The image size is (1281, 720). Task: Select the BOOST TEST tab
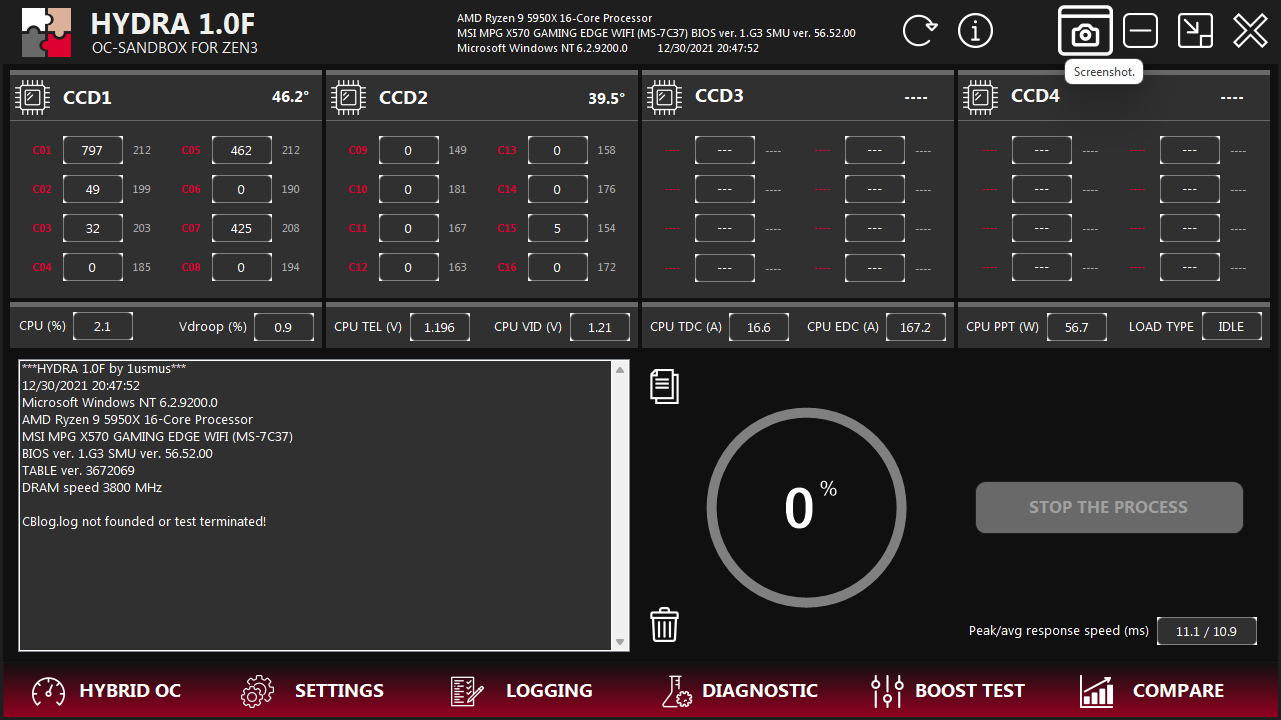pyautogui.click(x=948, y=691)
